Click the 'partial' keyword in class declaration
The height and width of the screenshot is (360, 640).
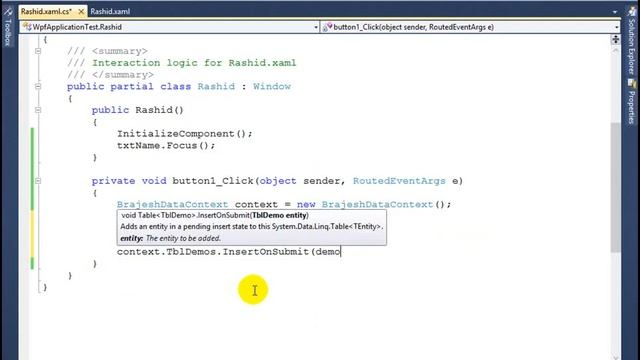(132, 87)
